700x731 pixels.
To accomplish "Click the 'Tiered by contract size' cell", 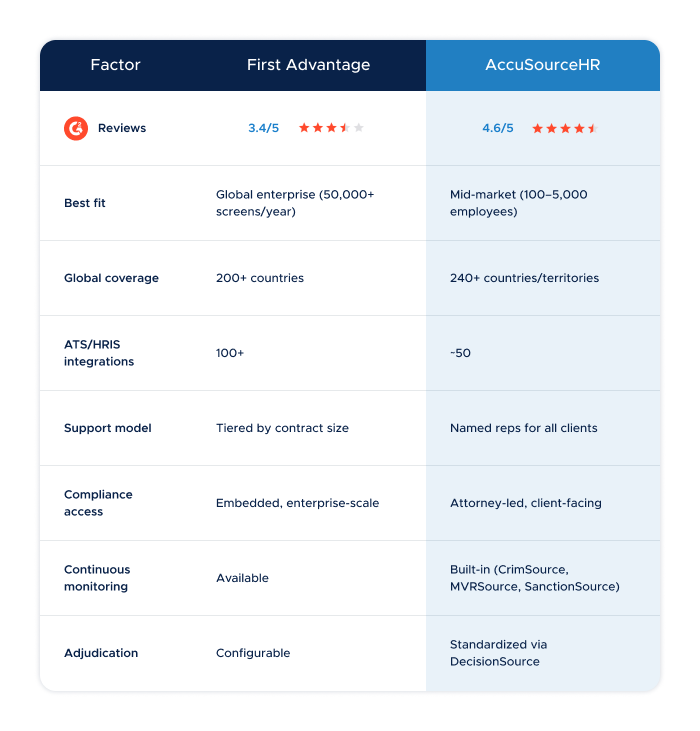I will coord(282,428).
